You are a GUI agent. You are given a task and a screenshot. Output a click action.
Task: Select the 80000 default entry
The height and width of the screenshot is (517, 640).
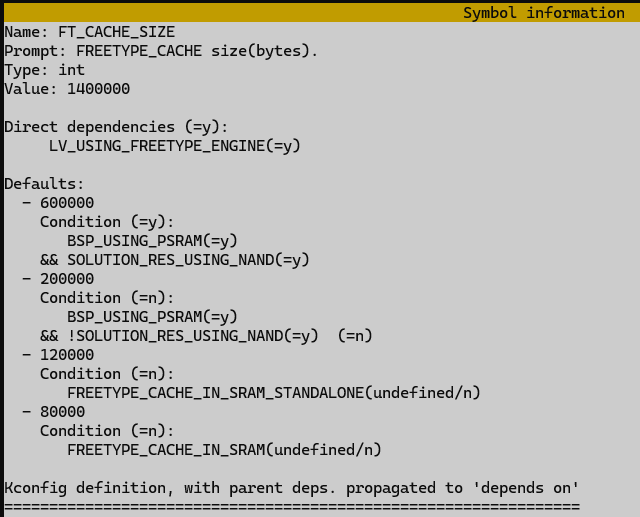point(62,412)
